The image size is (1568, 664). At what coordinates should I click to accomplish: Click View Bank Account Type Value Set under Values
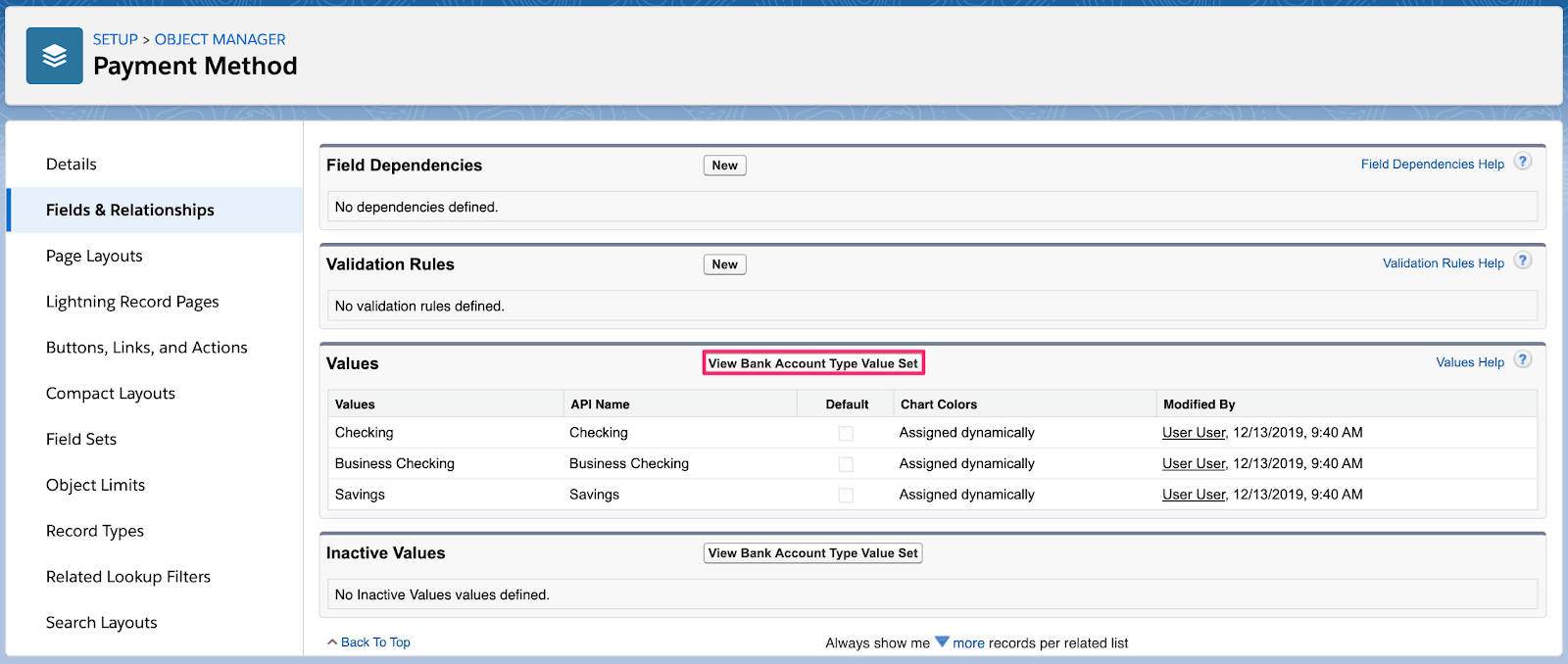pos(813,363)
